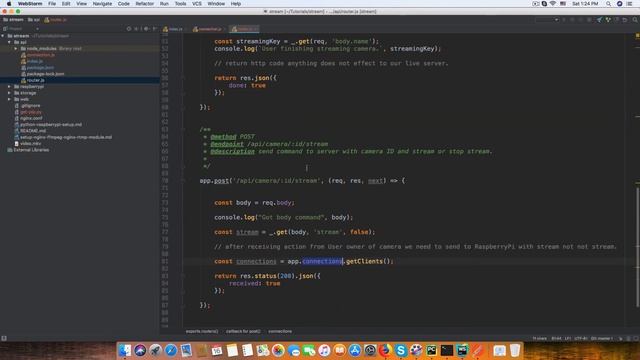The image size is (640, 360).
Task: Select the router.js editor tab
Action: pyautogui.click(x=244, y=29)
